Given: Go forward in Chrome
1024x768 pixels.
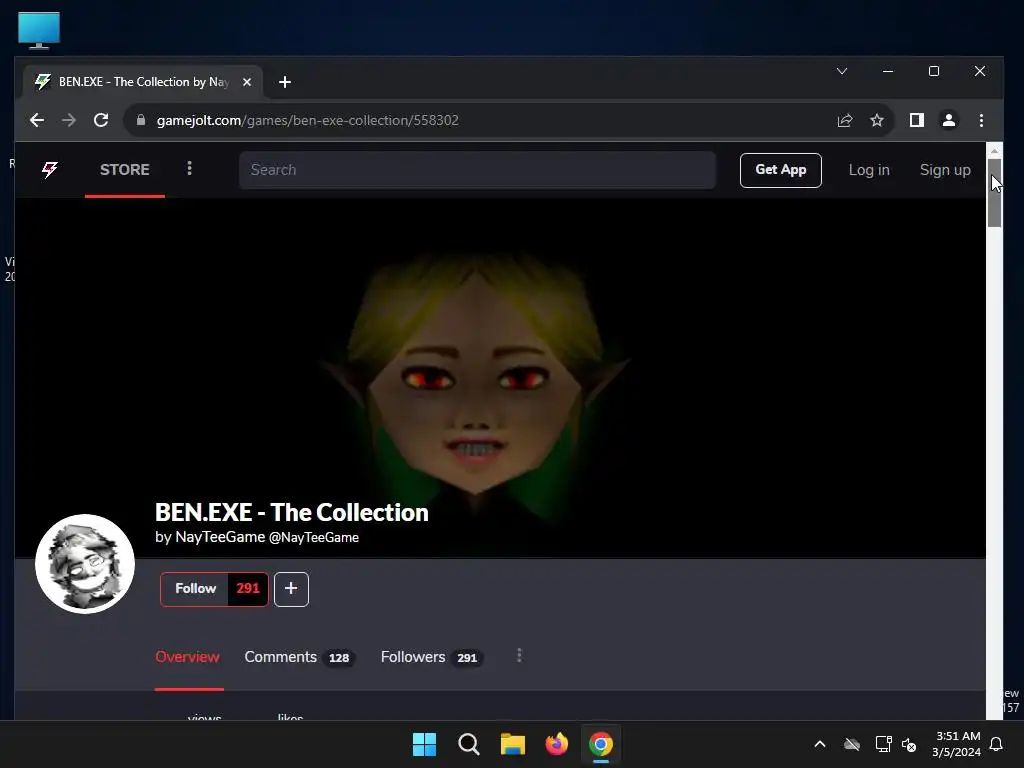Looking at the screenshot, I should [69, 120].
